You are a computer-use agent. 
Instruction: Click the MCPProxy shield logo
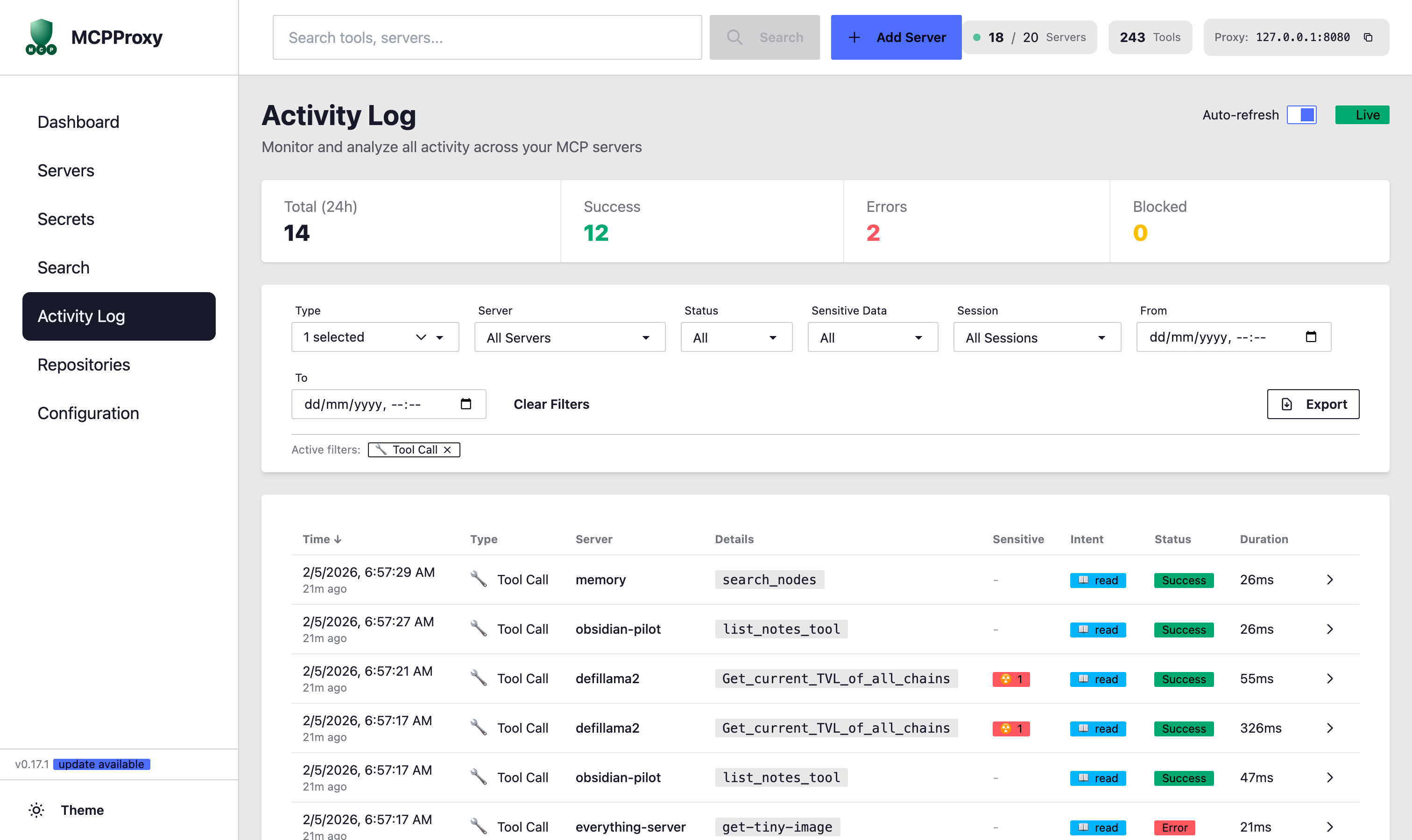click(42, 37)
